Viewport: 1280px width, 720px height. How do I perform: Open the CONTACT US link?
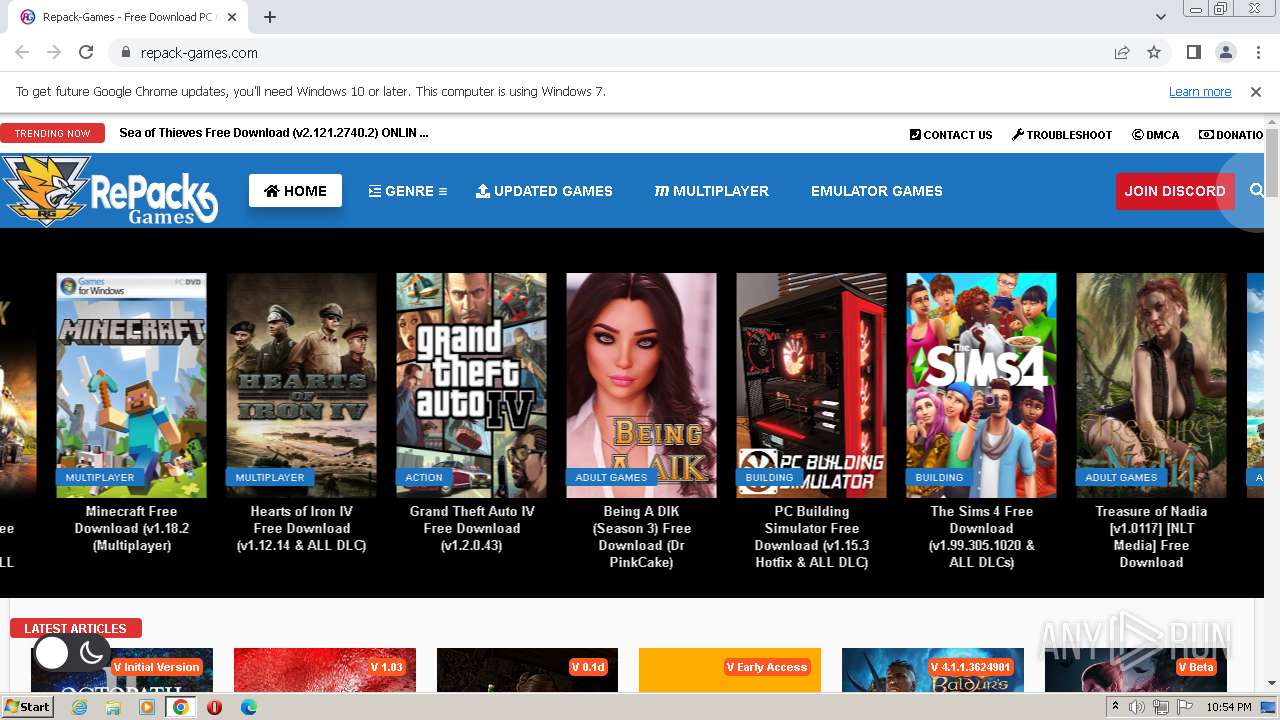pos(951,135)
